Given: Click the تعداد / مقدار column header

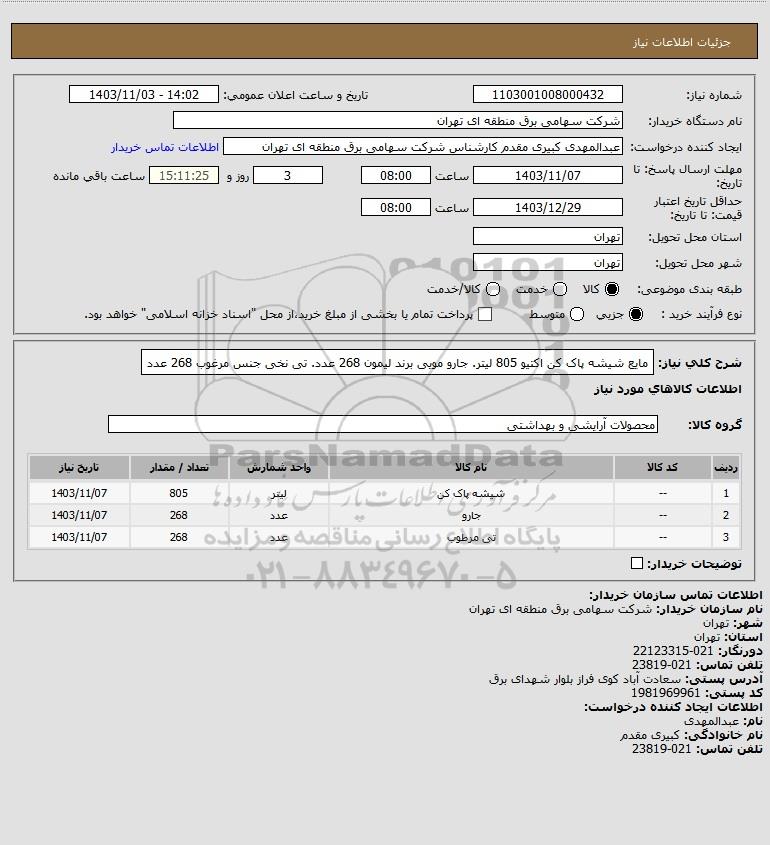Looking at the screenshot, I should click(x=179, y=467).
